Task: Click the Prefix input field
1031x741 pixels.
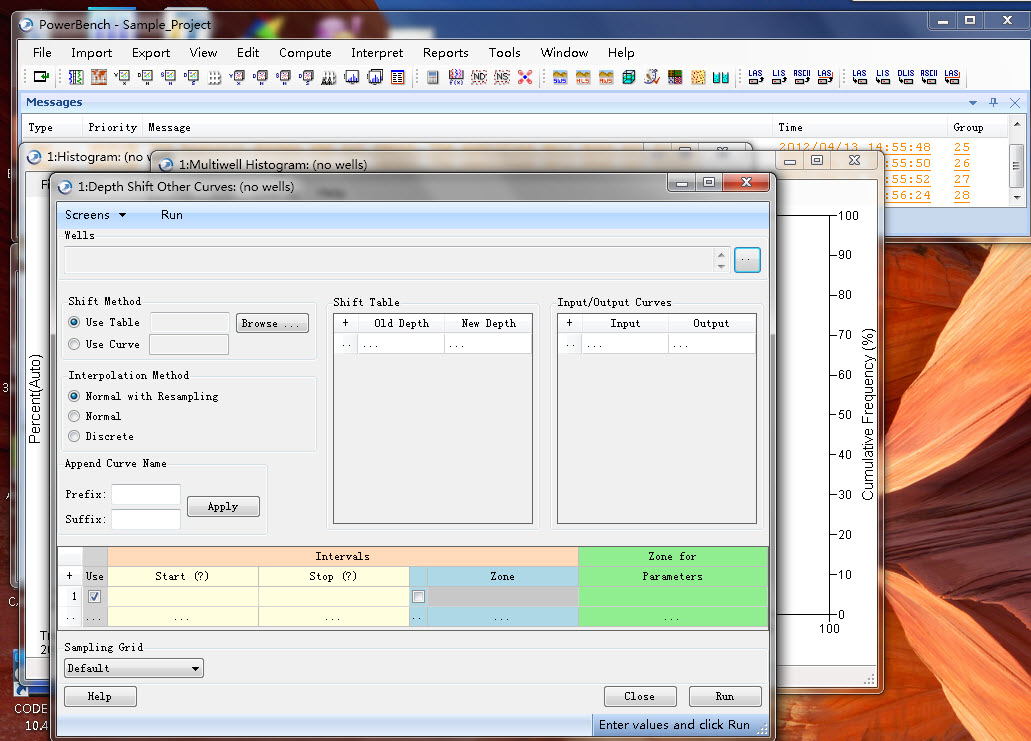Action: [146, 494]
